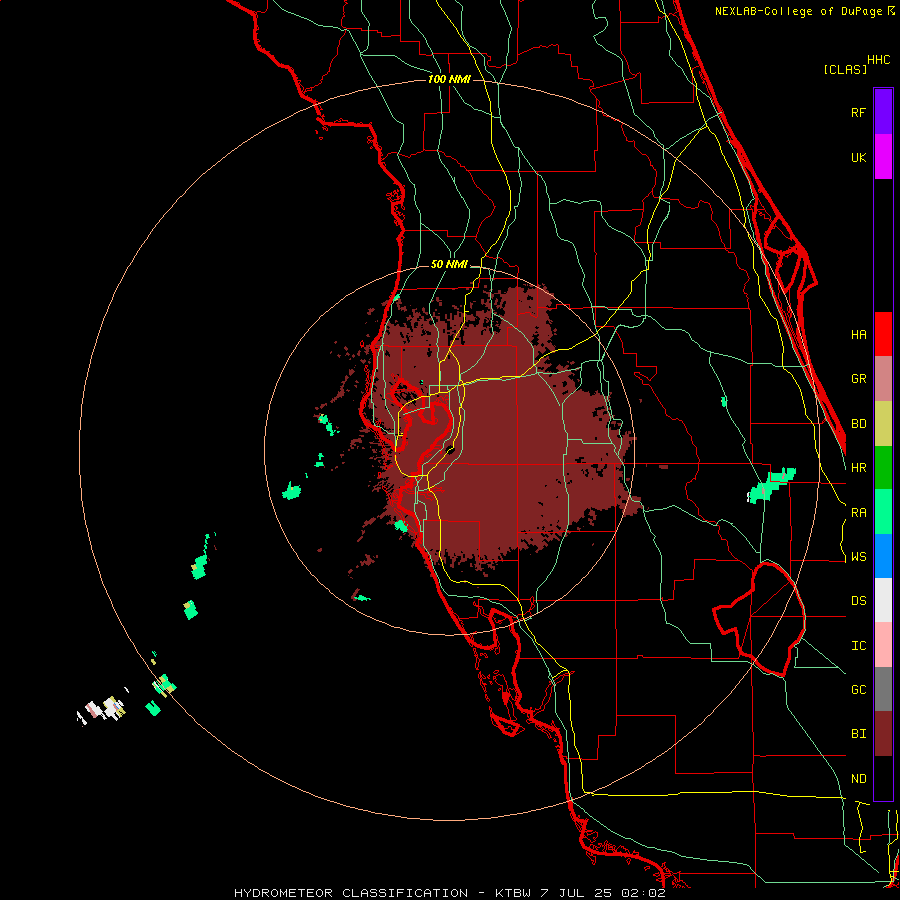Click the BI brown legend swatch

tap(883, 734)
